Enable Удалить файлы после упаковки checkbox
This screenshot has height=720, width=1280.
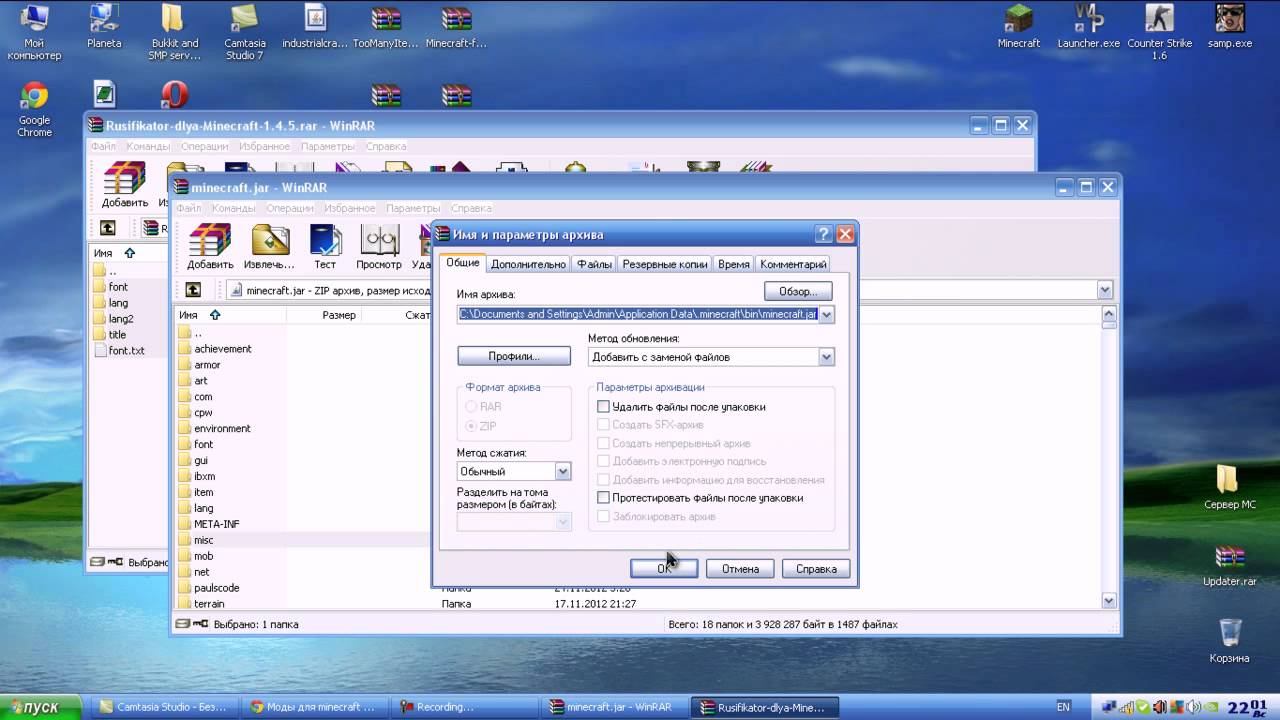[x=603, y=407]
